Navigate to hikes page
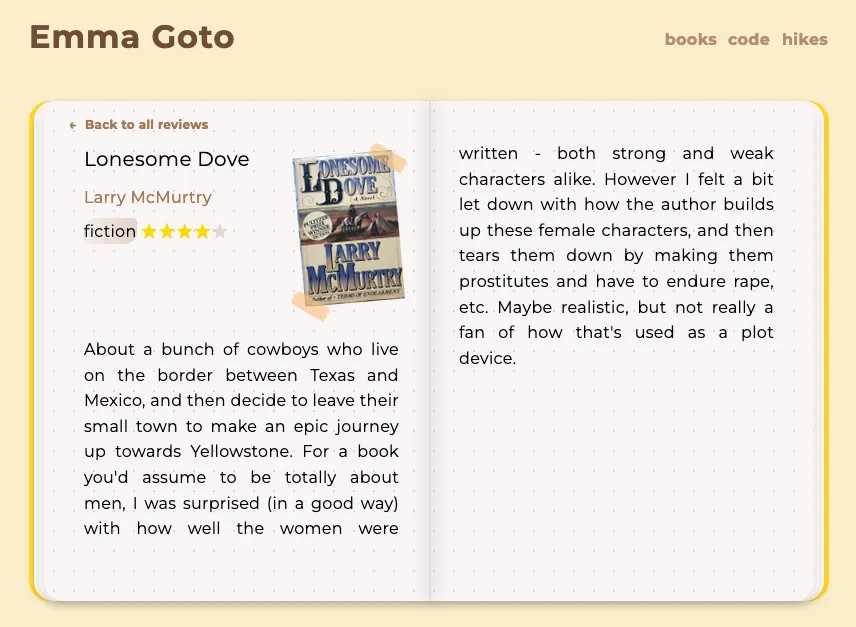This screenshot has height=627, width=856. (x=805, y=39)
